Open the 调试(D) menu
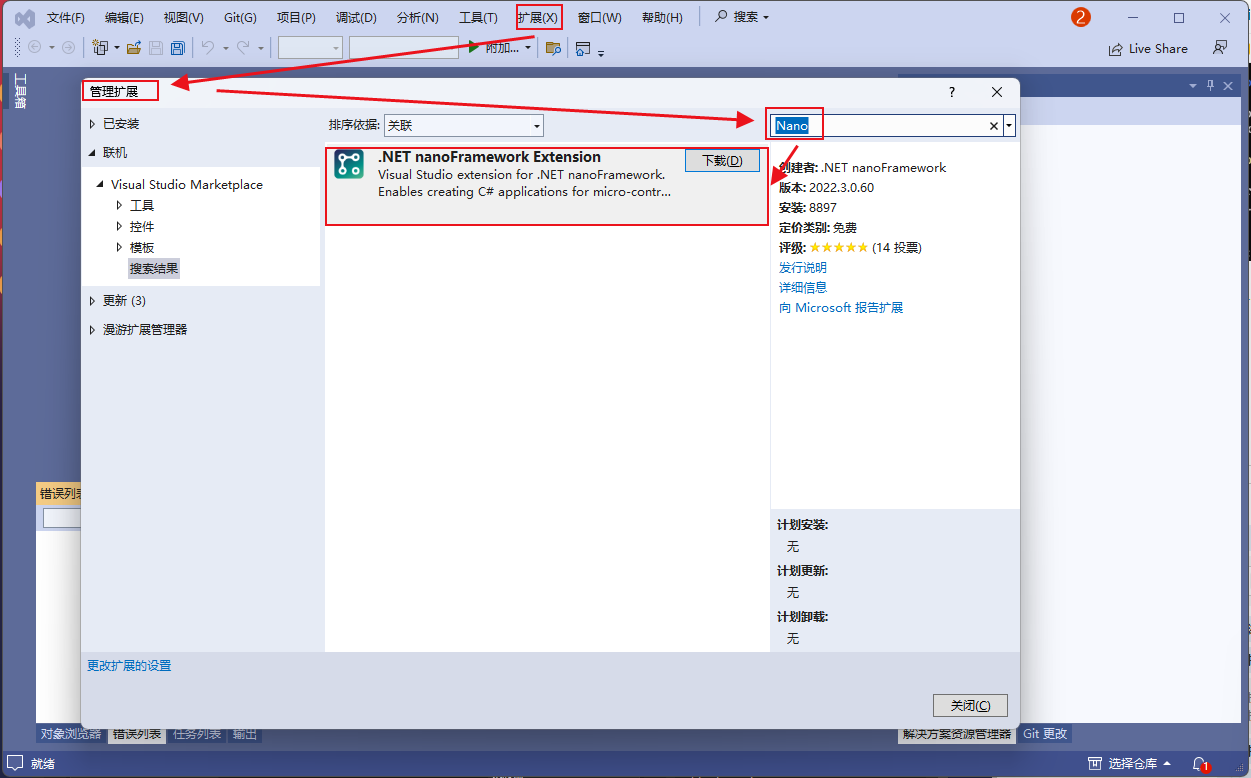The height and width of the screenshot is (778, 1251). (x=356, y=18)
